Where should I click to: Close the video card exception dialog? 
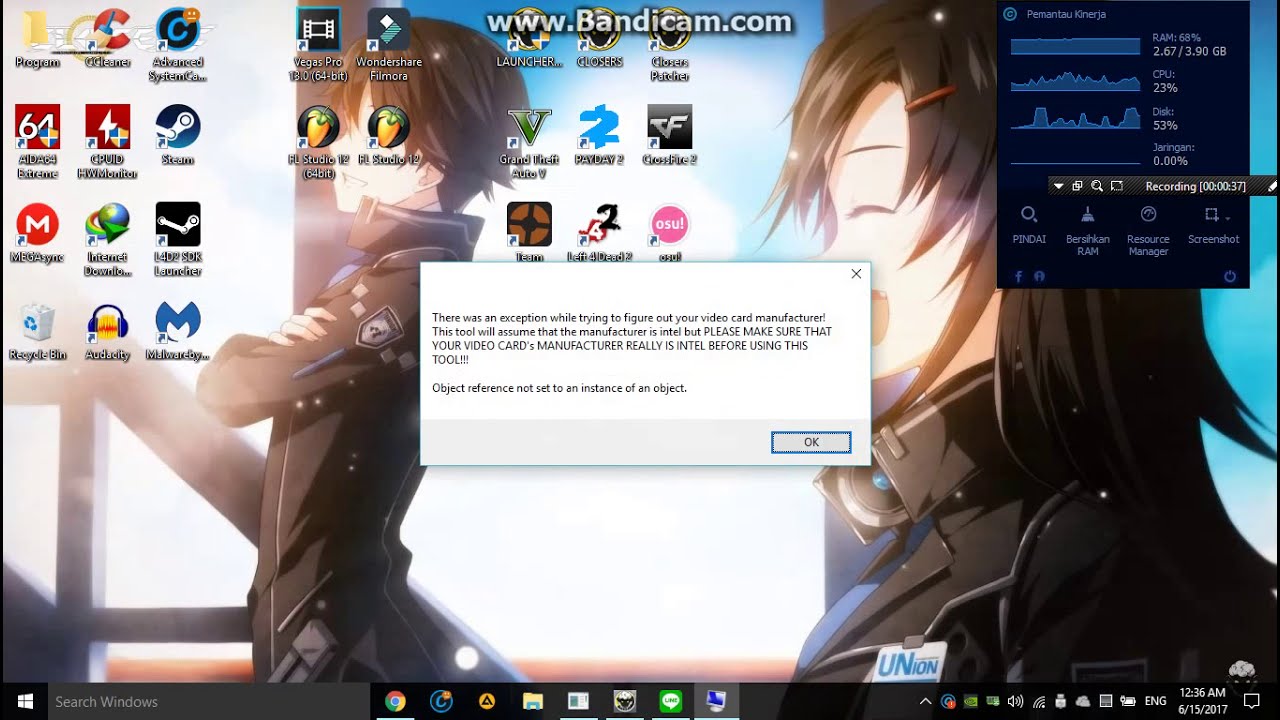coord(856,274)
